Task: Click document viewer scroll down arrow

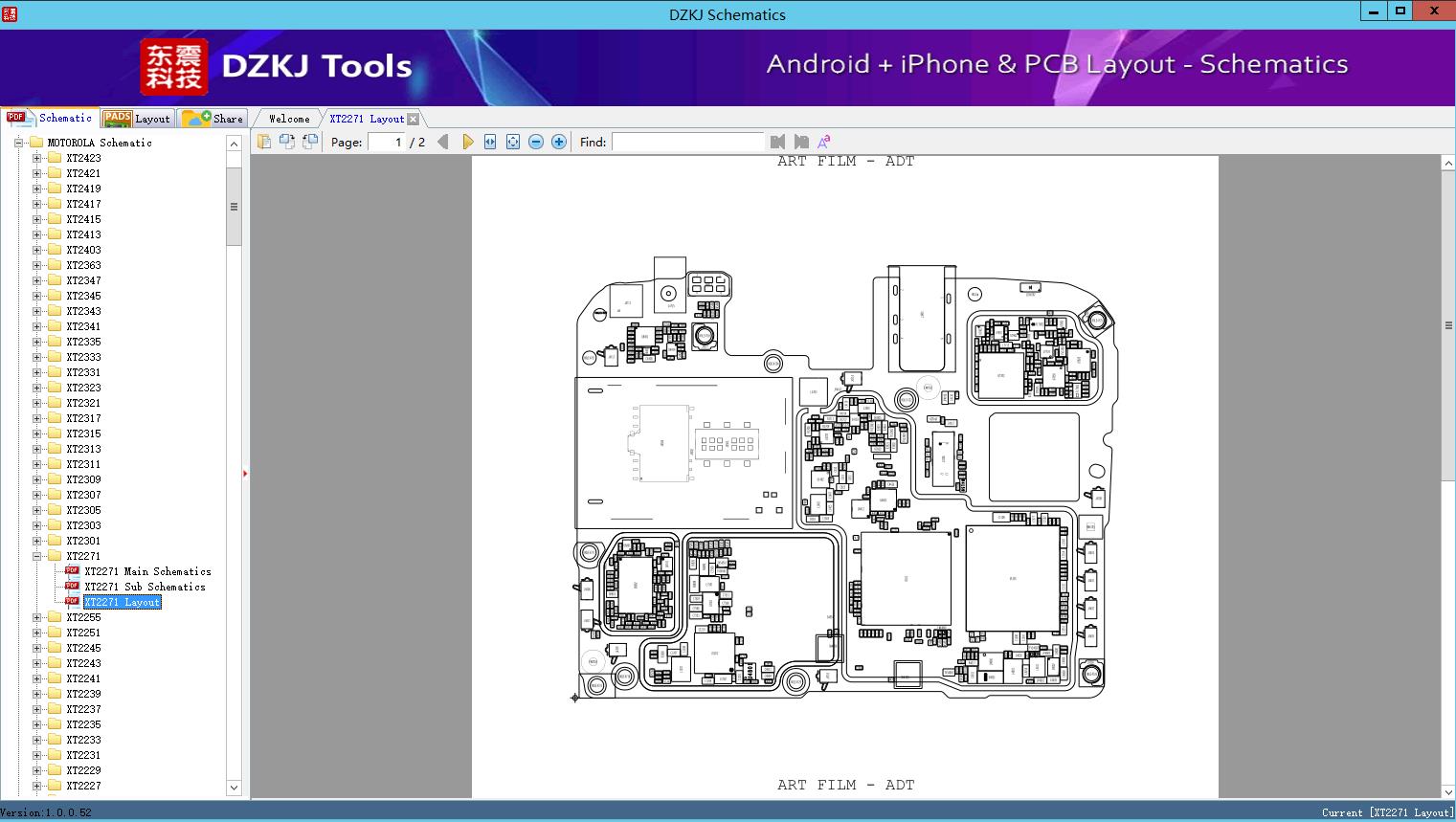Action: 1448,791
